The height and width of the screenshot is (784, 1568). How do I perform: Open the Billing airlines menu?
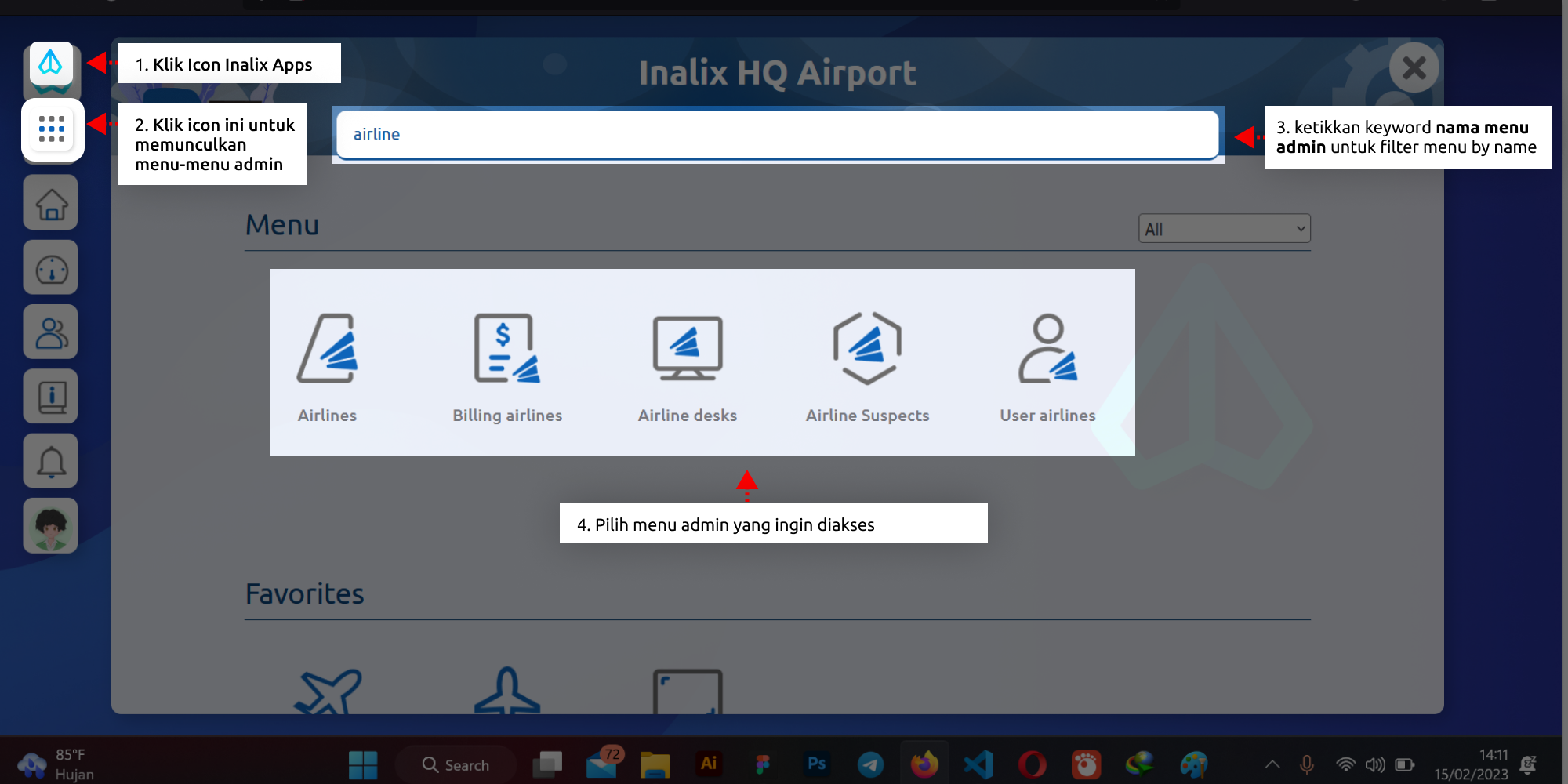[506, 365]
